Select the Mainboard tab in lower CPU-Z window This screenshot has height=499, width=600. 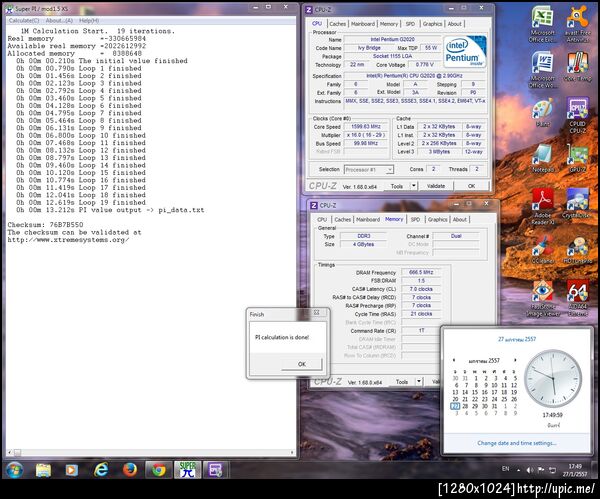368,220
